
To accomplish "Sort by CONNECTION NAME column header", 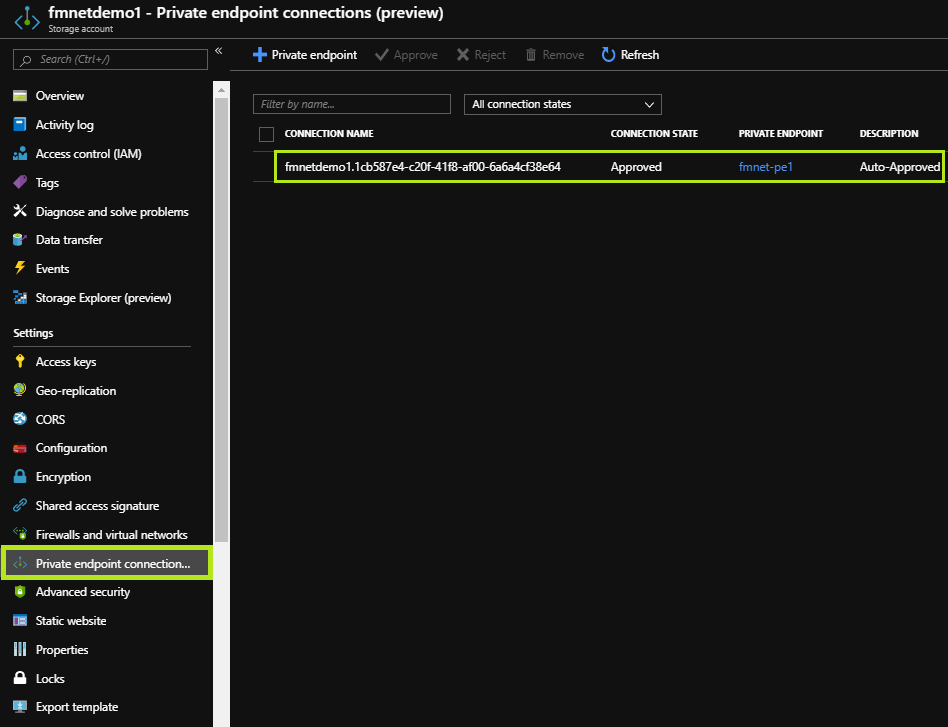I will click(x=329, y=134).
